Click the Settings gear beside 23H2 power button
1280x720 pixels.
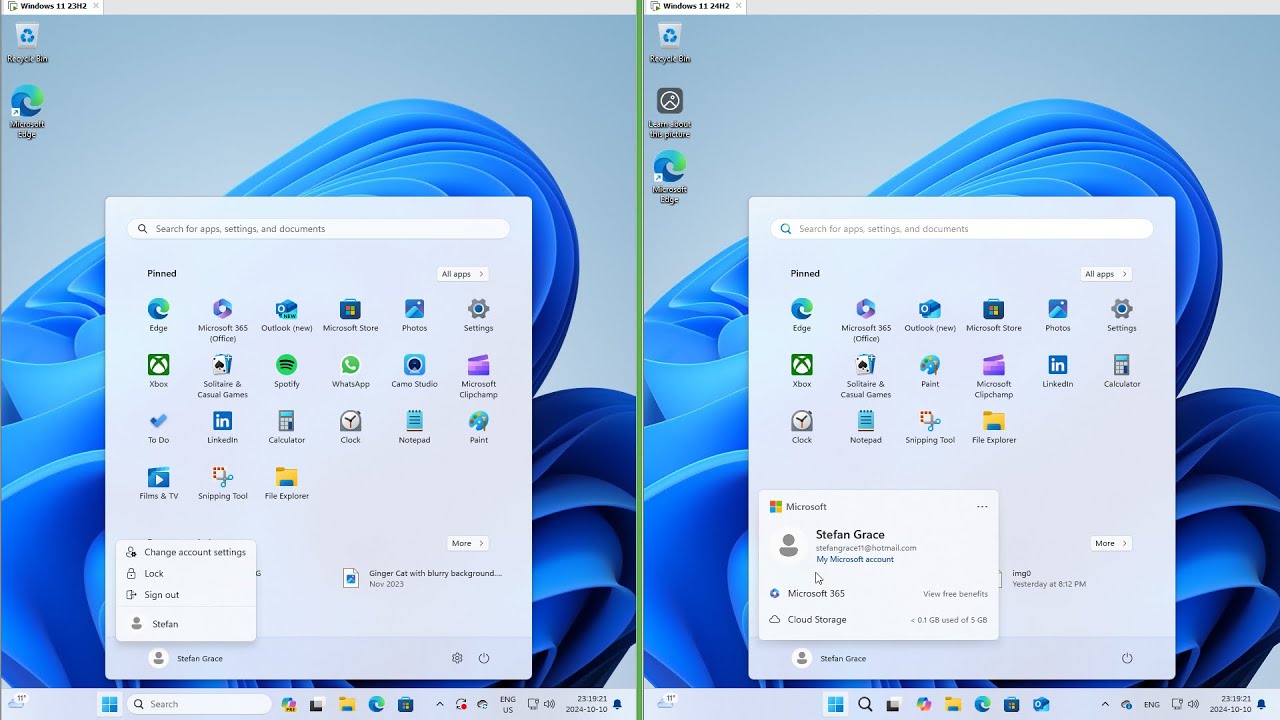457,658
